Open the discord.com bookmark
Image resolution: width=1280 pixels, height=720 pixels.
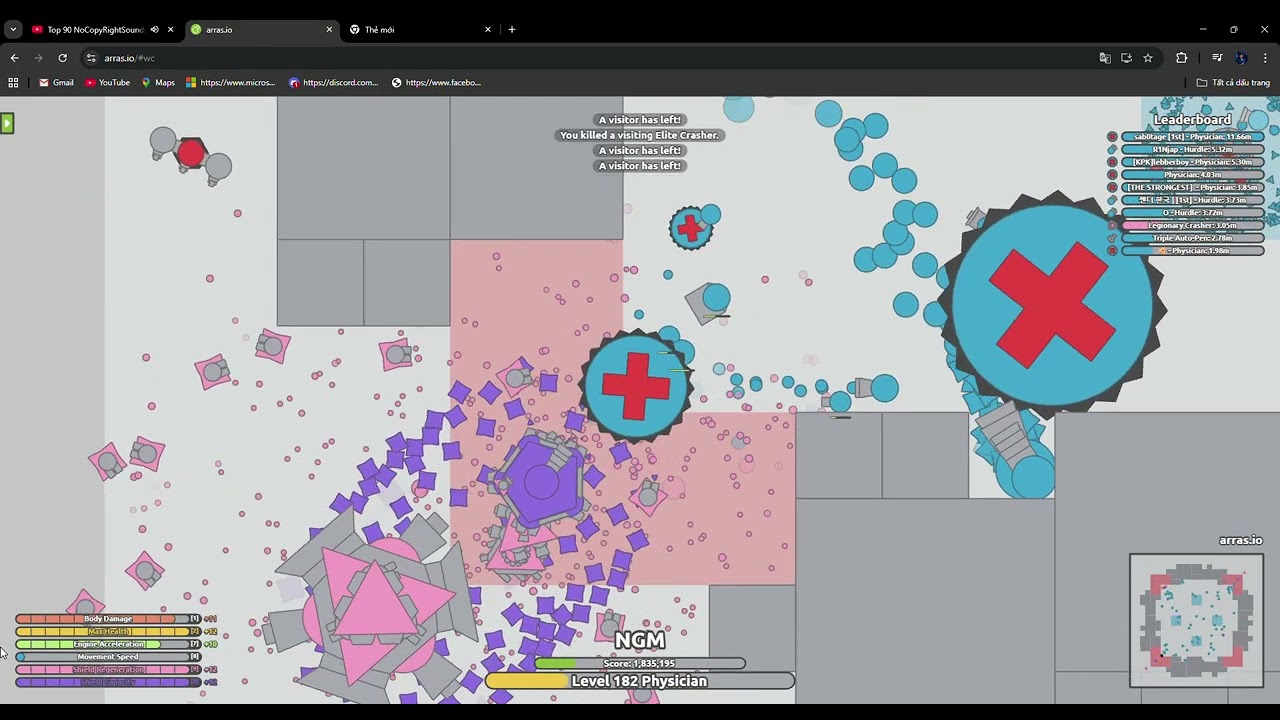tap(334, 83)
